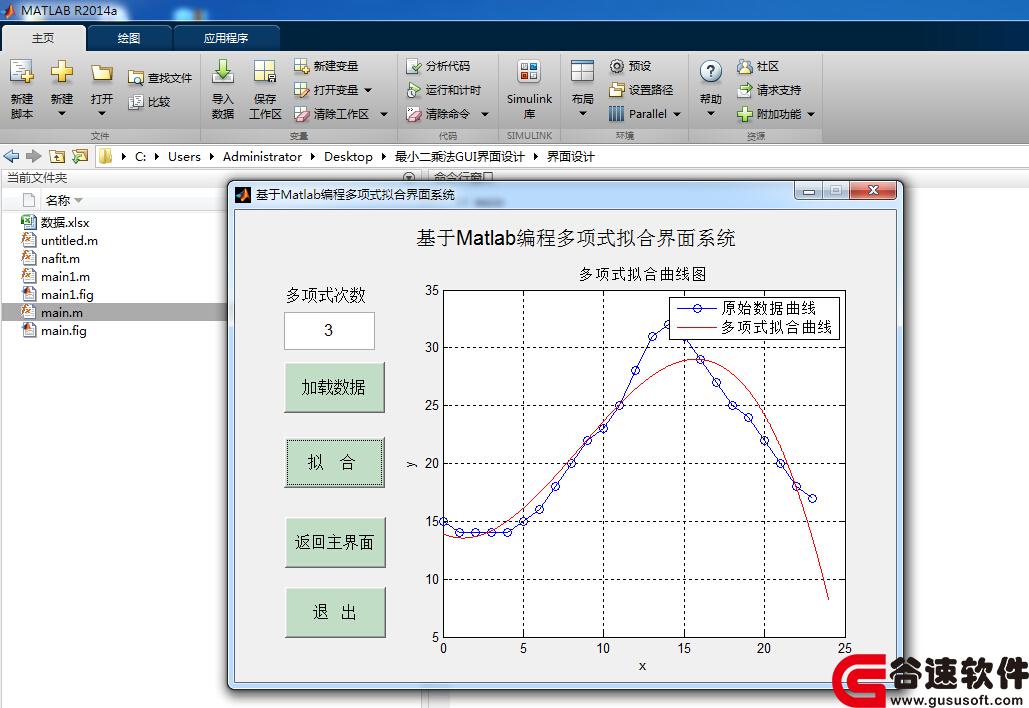This screenshot has width=1029, height=708.
Task: Click Administrator in the address path
Action: click(262, 156)
